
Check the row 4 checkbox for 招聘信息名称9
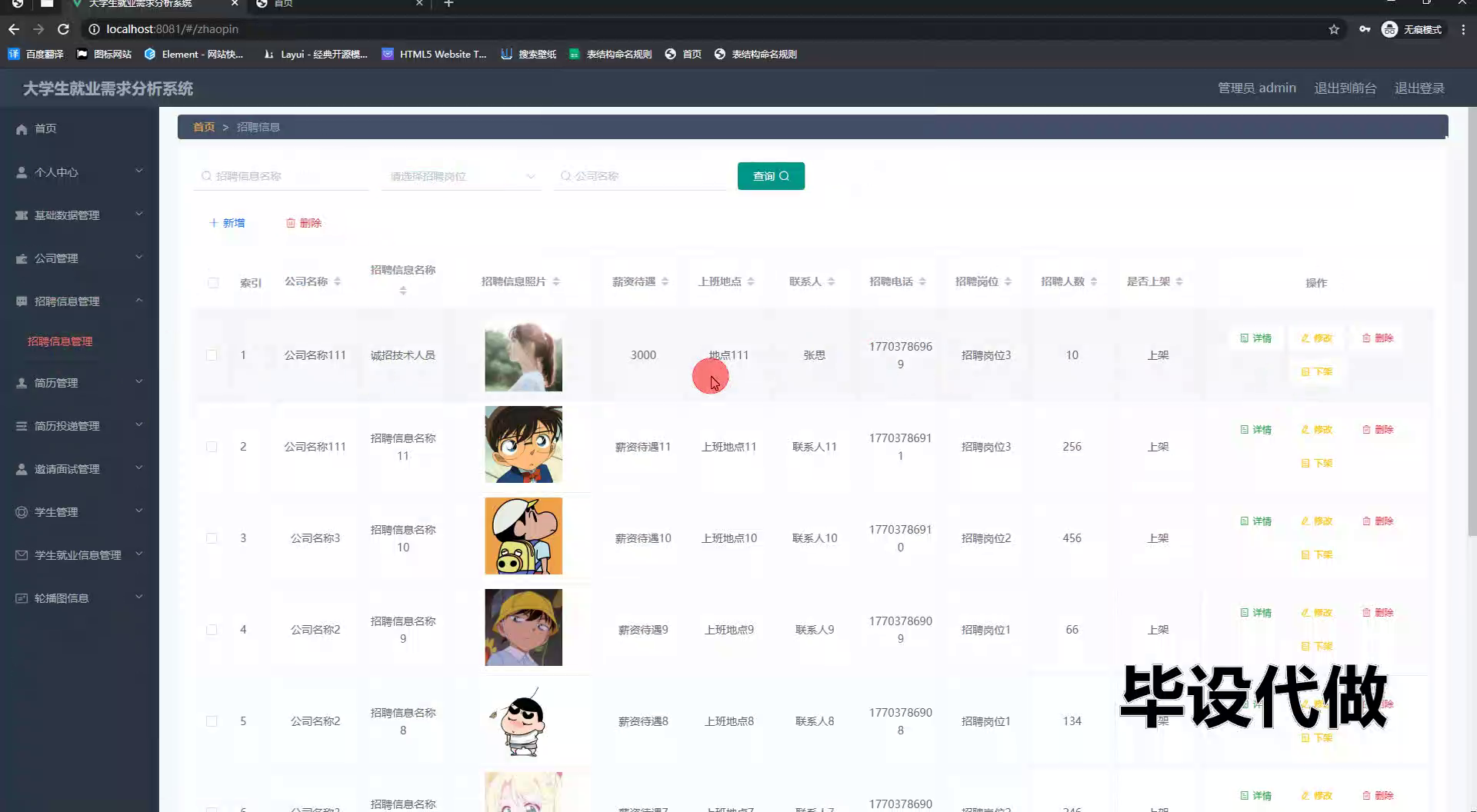[x=212, y=630]
